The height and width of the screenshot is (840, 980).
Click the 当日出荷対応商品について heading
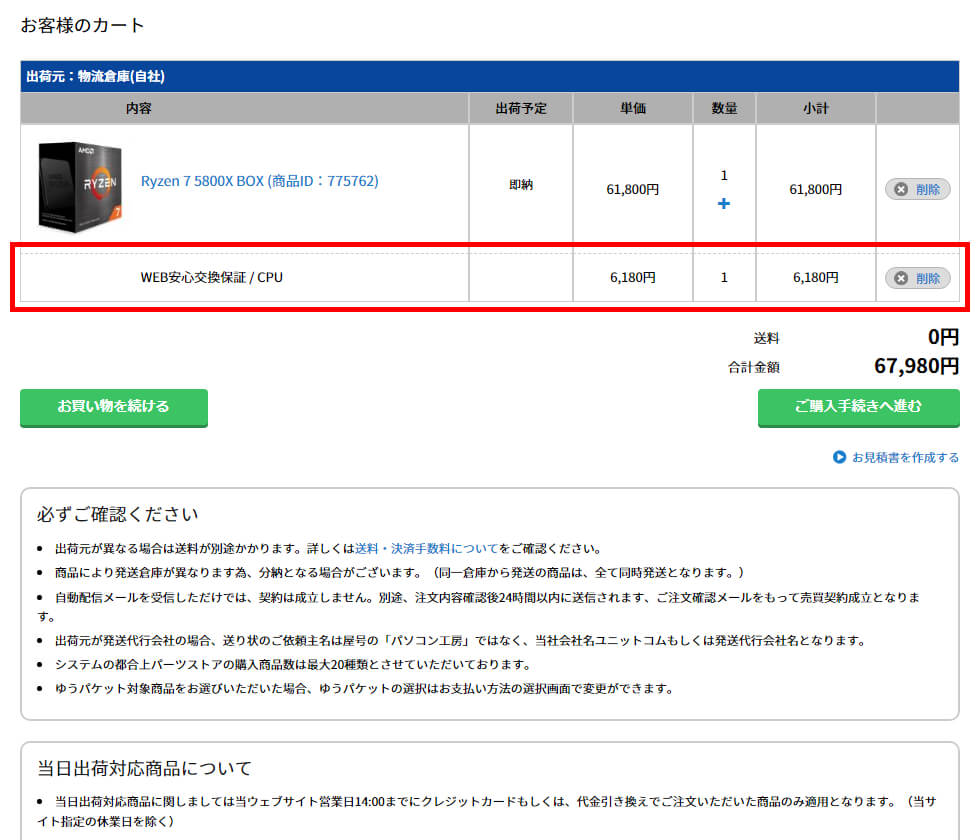[144, 768]
